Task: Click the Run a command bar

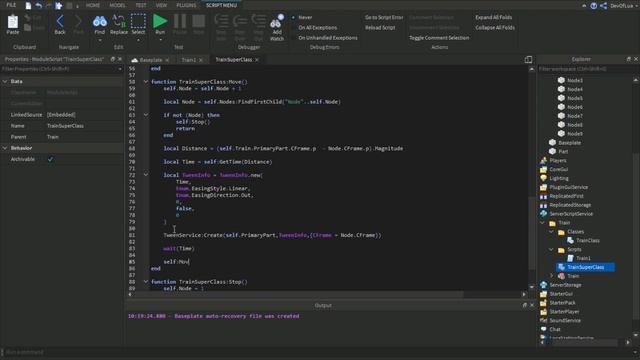Action: (x=320, y=352)
